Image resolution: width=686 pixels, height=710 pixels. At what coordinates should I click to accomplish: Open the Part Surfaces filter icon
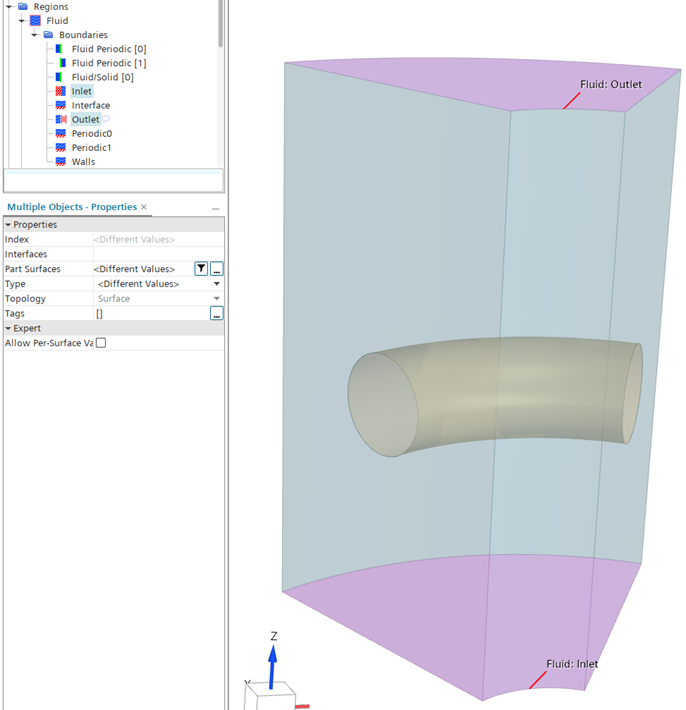click(201, 269)
